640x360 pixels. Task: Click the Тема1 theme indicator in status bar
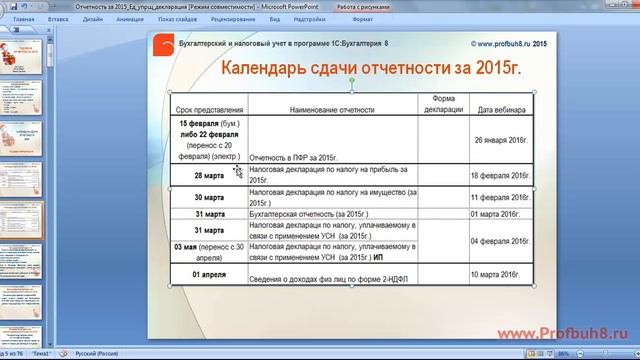[41, 353]
